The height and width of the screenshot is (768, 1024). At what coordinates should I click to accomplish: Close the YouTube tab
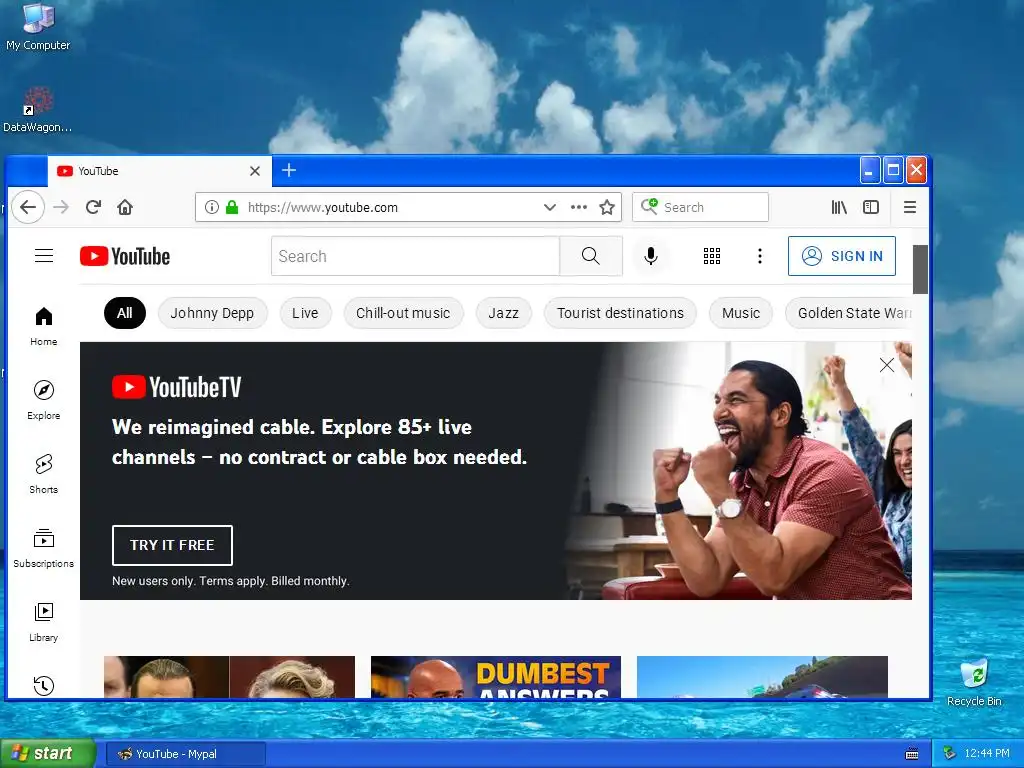[x=255, y=171]
